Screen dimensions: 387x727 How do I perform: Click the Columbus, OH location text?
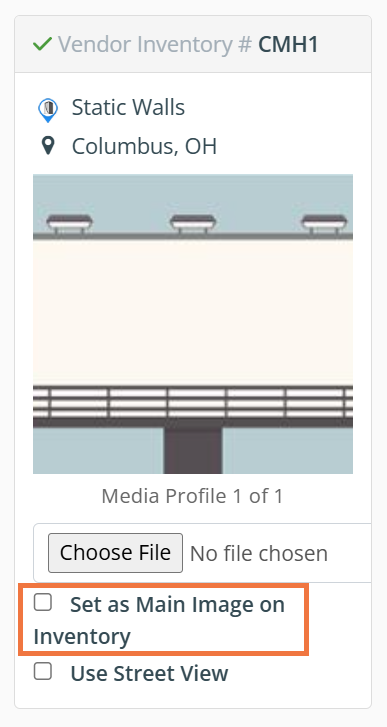point(144,146)
